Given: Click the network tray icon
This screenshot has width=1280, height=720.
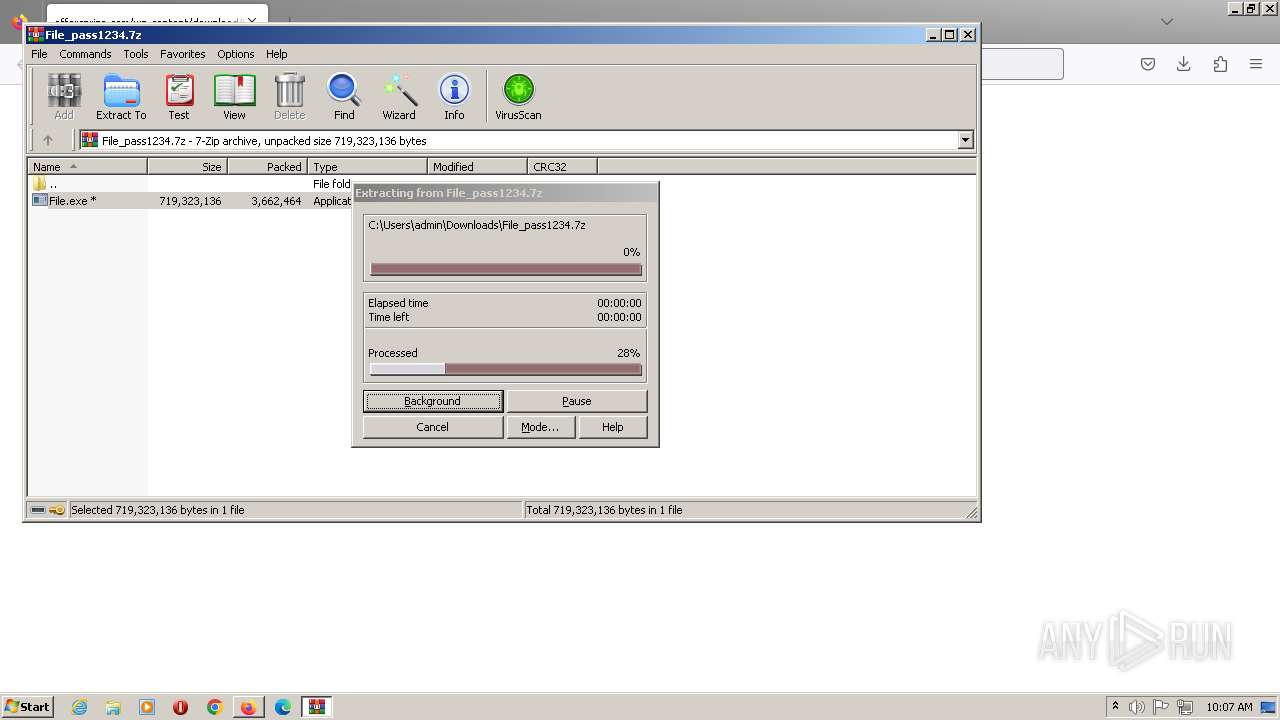Looking at the screenshot, I should 1187,707.
